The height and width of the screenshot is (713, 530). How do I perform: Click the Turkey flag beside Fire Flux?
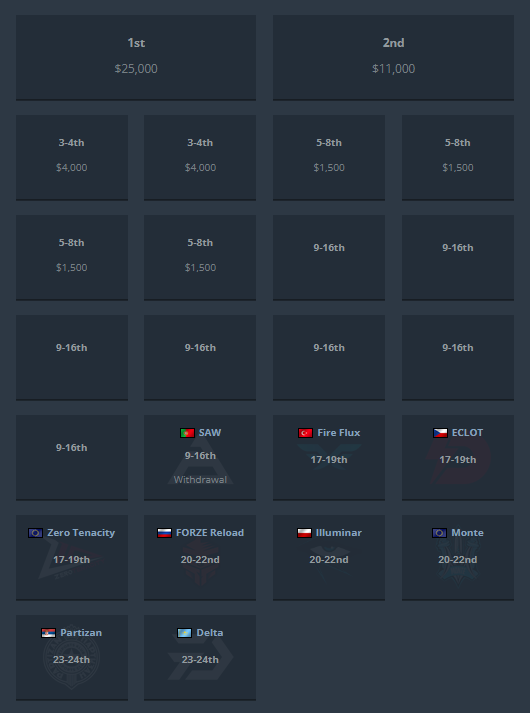[x=305, y=433]
